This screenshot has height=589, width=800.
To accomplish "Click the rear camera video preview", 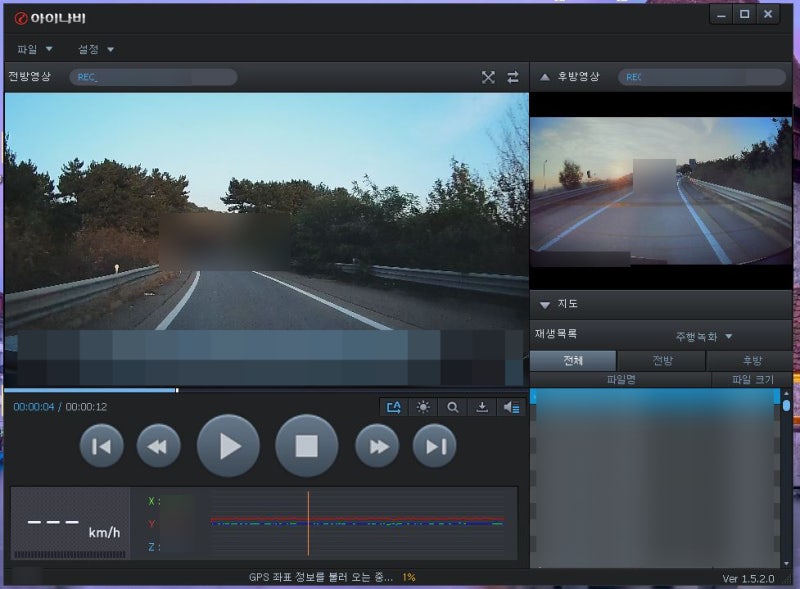I will (x=661, y=191).
